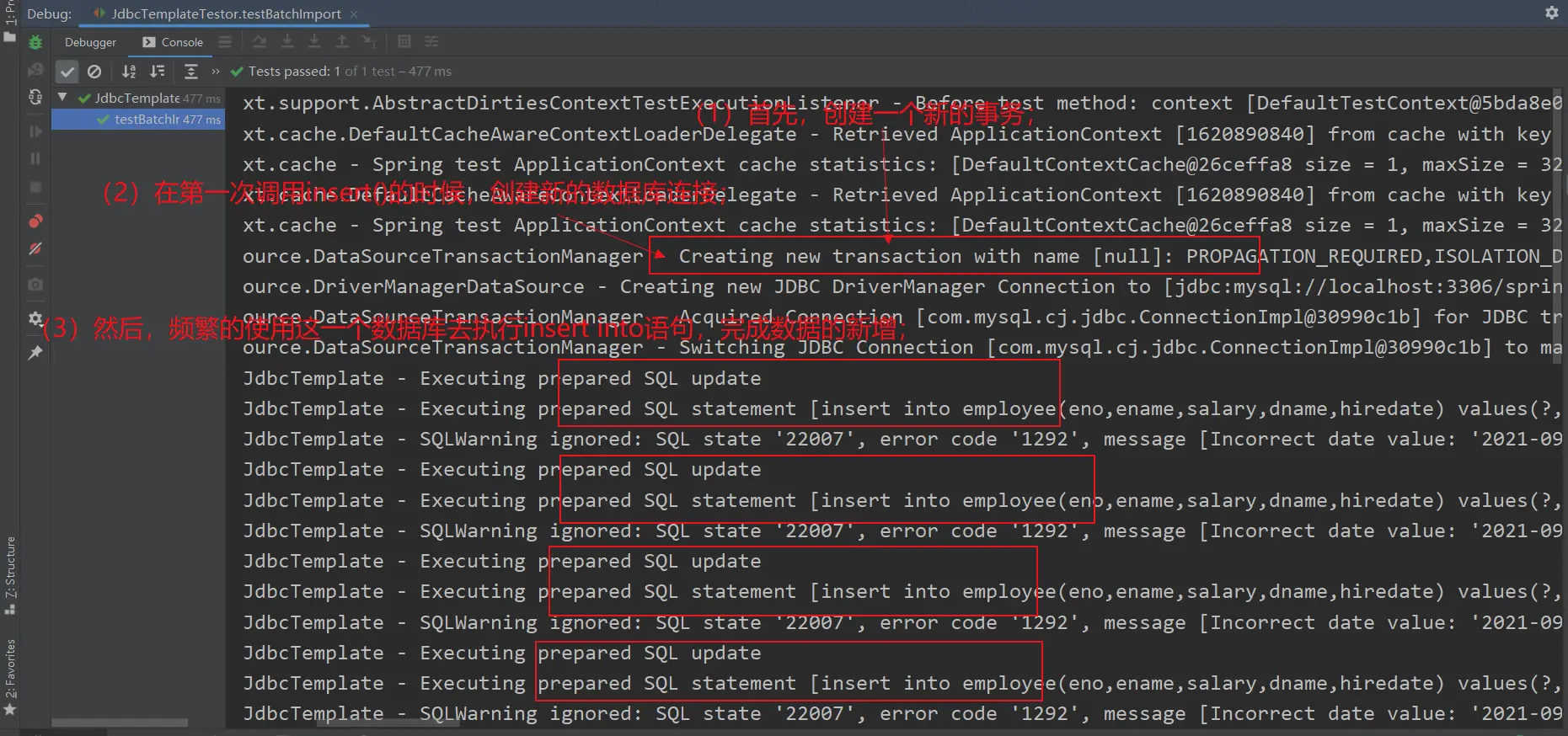Viewport: 1568px width, 736px height.
Task: Click the Rerun Failed Tests icon
Action: click(35, 70)
